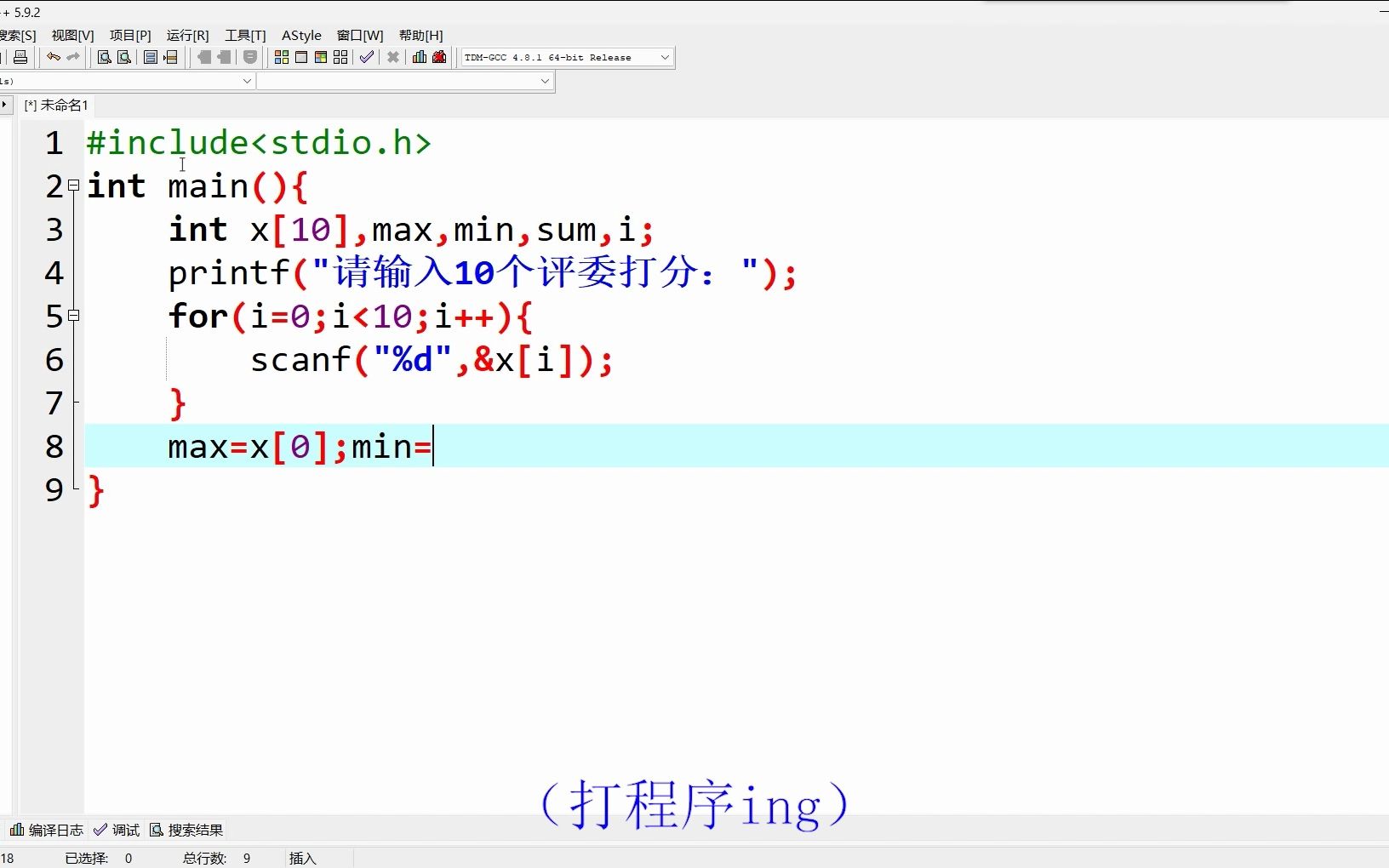
Task: Open profiling analysis with the bar chart icon
Action: (419, 57)
